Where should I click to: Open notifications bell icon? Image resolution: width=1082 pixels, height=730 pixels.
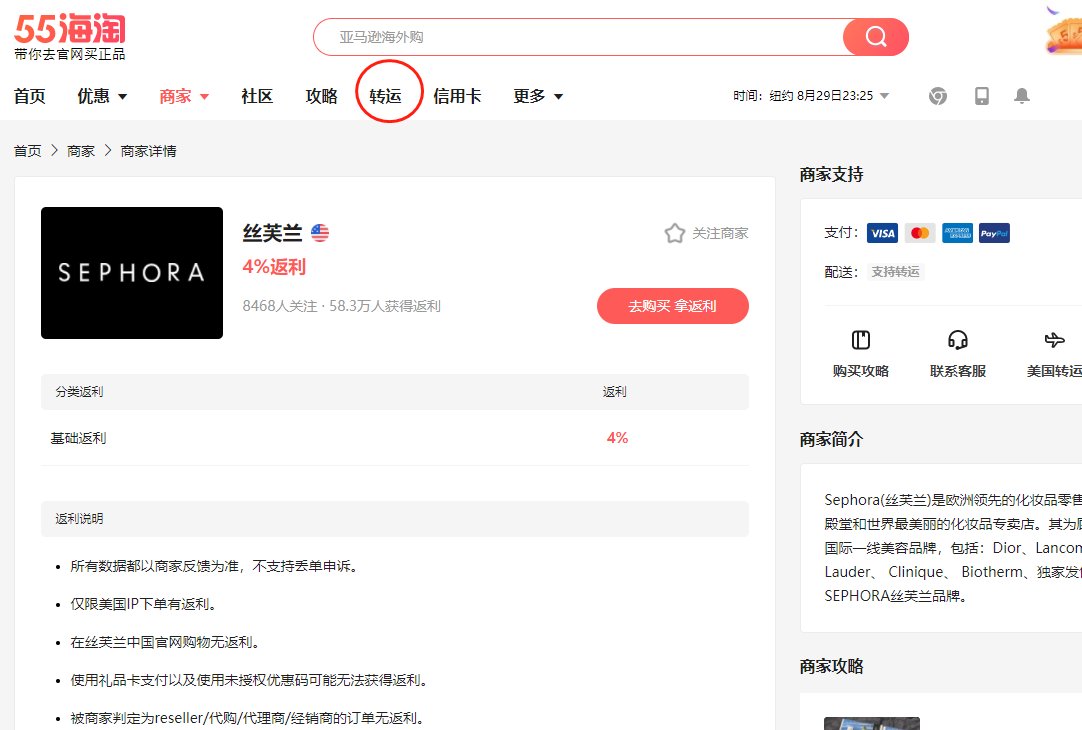point(1022,96)
